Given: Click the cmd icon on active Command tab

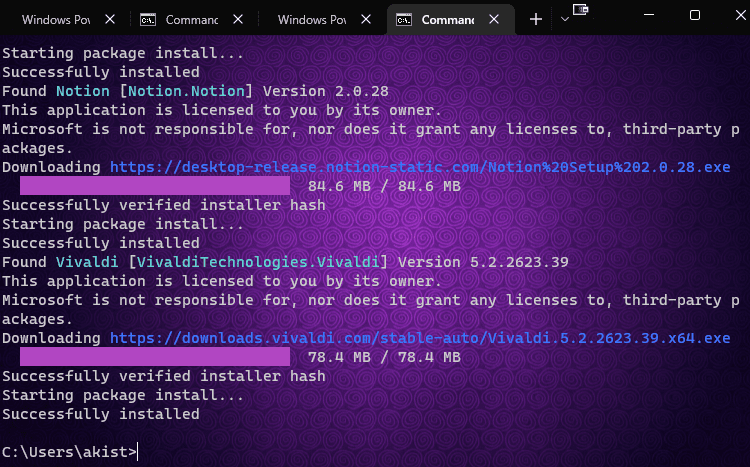Looking at the screenshot, I should (404, 20).
